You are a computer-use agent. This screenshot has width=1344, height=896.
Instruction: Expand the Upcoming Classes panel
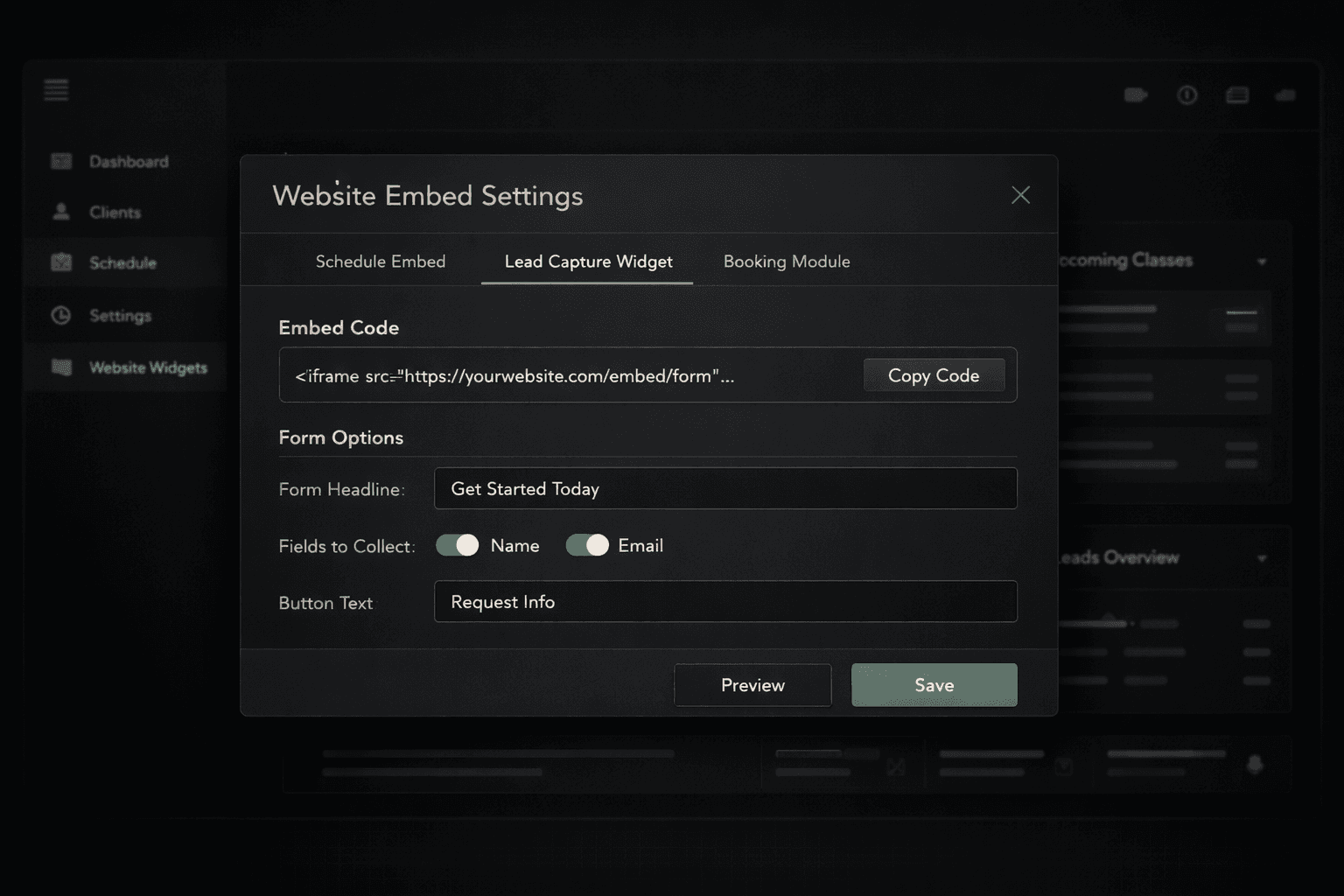point(1261,261)
